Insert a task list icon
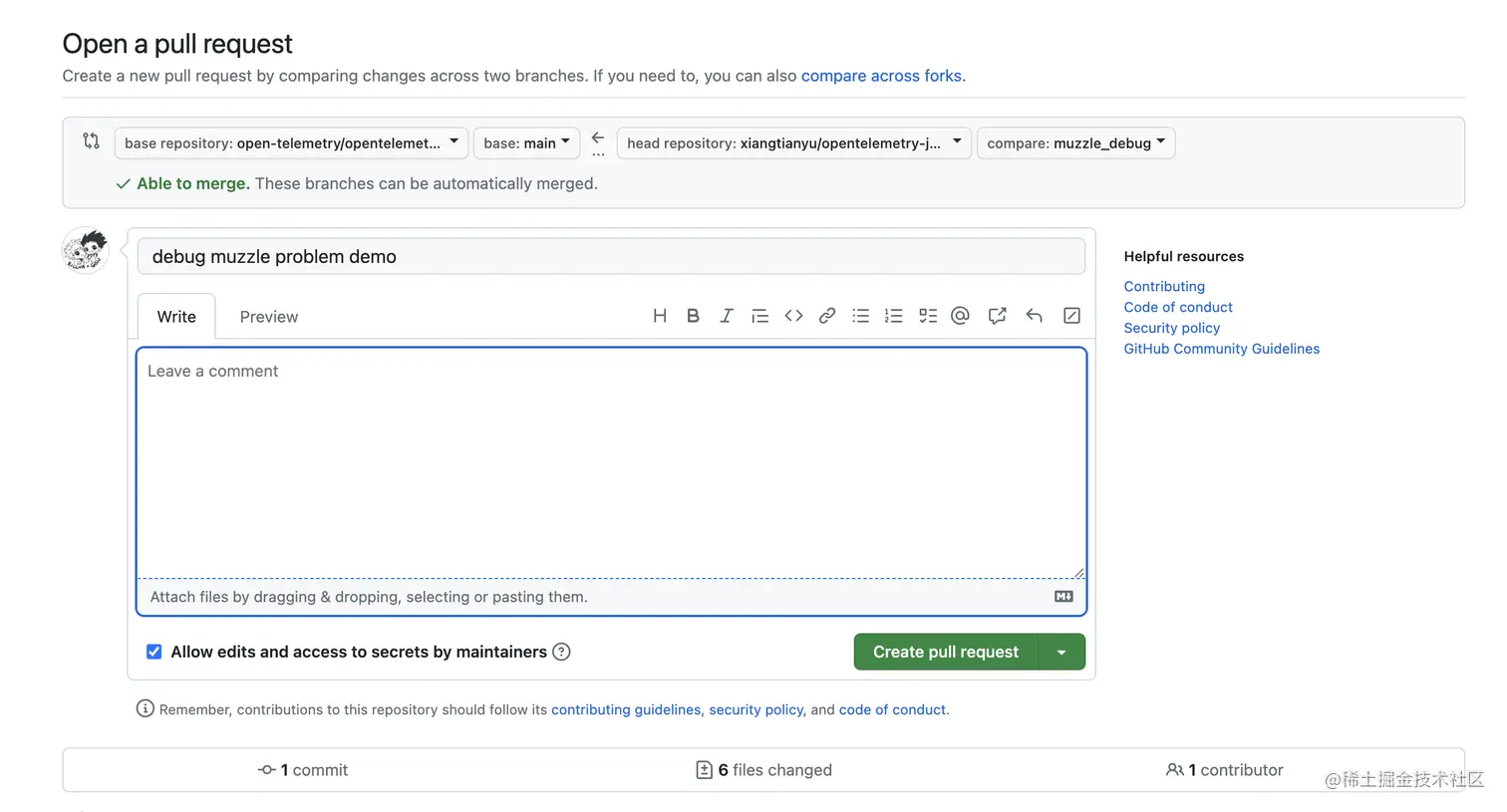 pyautogui.click(x=928, y=316)
